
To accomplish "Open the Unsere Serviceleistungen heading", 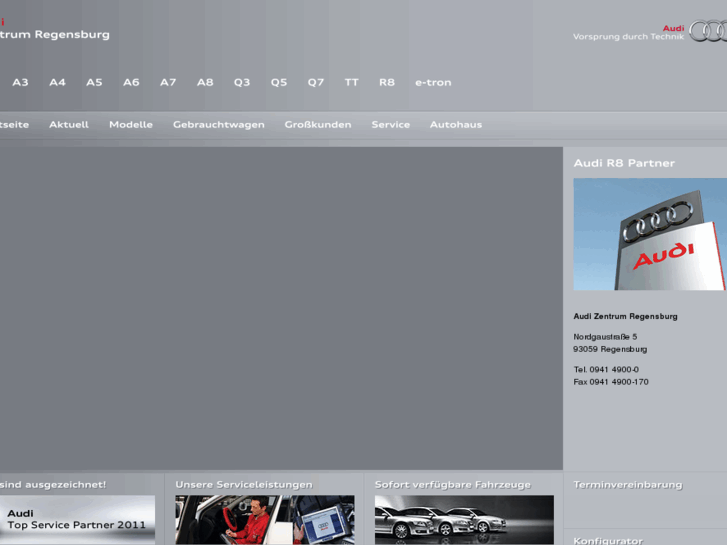I will (x=244, y=485).
